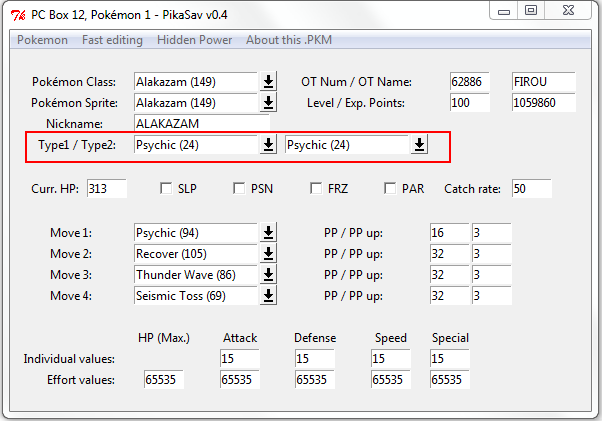602x421 pixels.
Task: Click Move 1 PP field showing 16
Action: coord(450,232)
